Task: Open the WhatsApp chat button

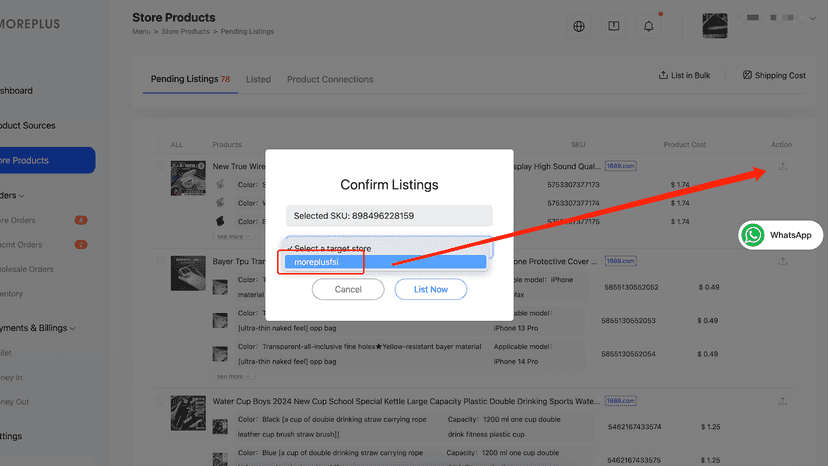Action: (780, 235)
